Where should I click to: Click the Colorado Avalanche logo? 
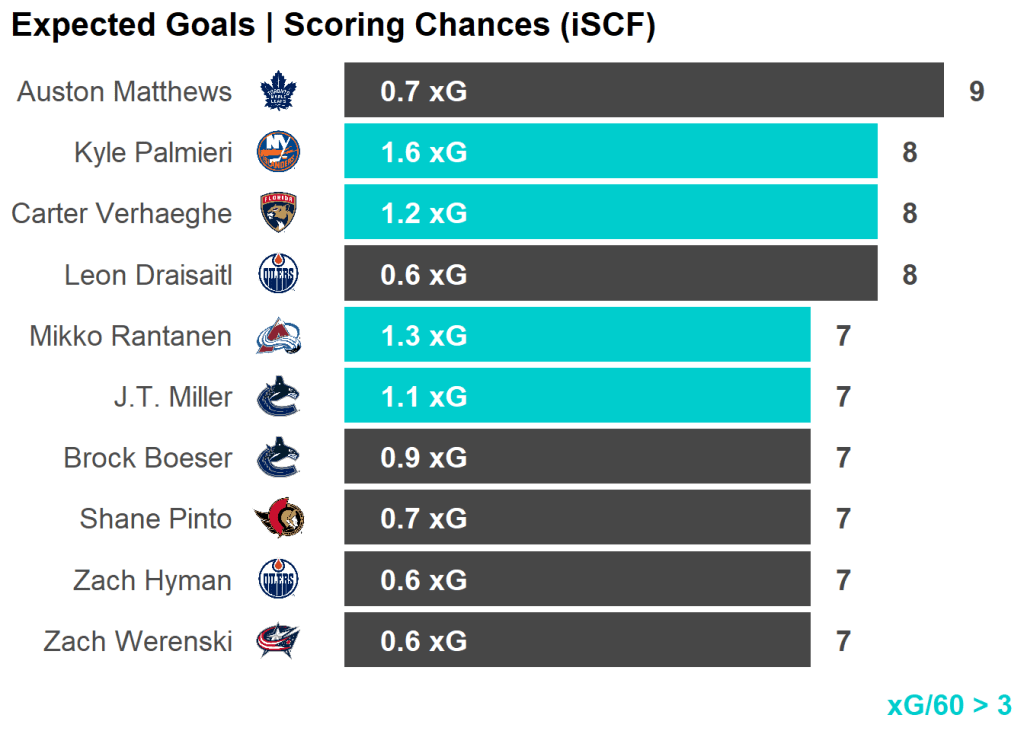pyautogui.click(x=279, y=336)
